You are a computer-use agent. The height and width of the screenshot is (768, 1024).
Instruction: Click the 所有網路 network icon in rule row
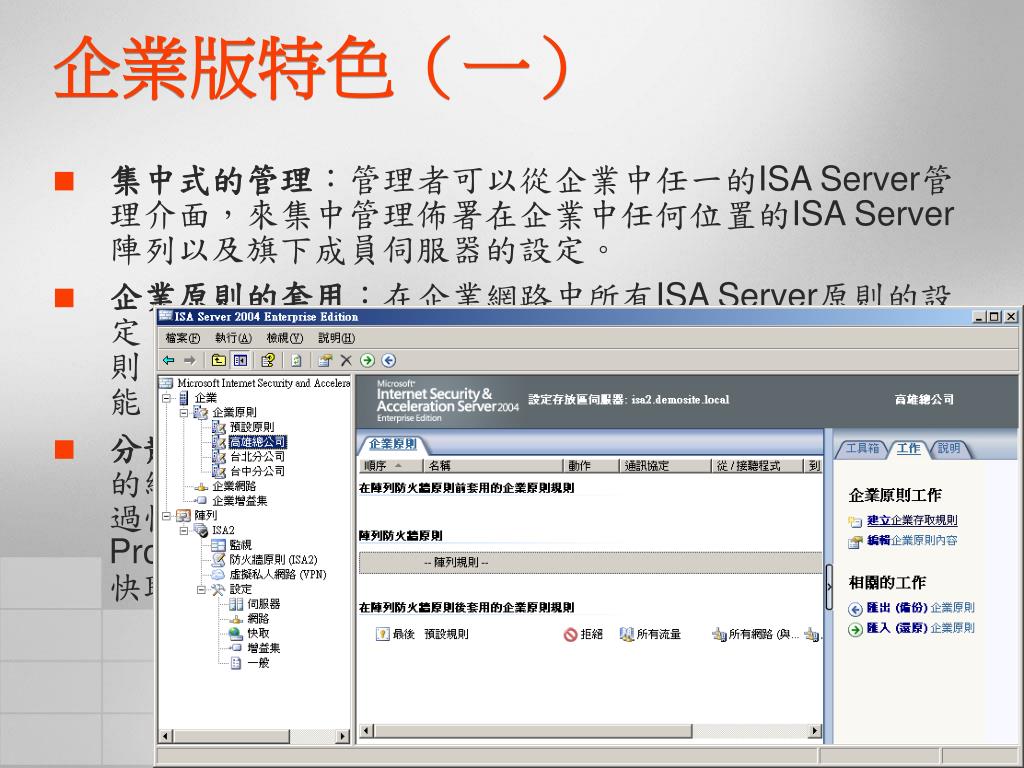click(x=719, y=634)
